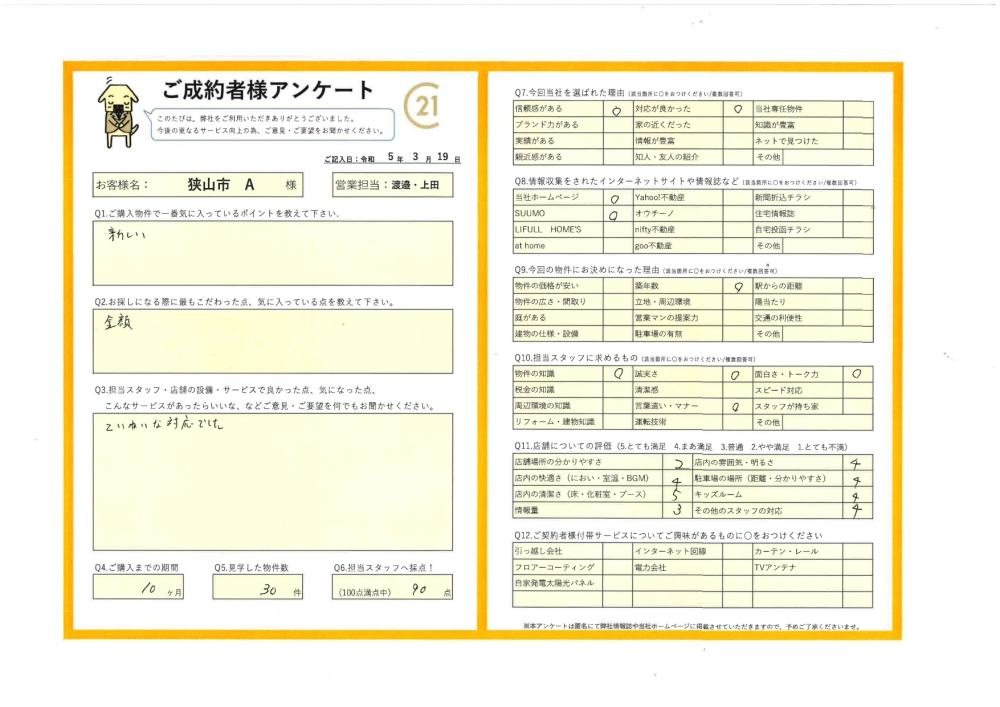This screenshot has height=707, width=1000.
Task: Click the Q11.店舗についての評価 heading
Action: click(562, 446)
